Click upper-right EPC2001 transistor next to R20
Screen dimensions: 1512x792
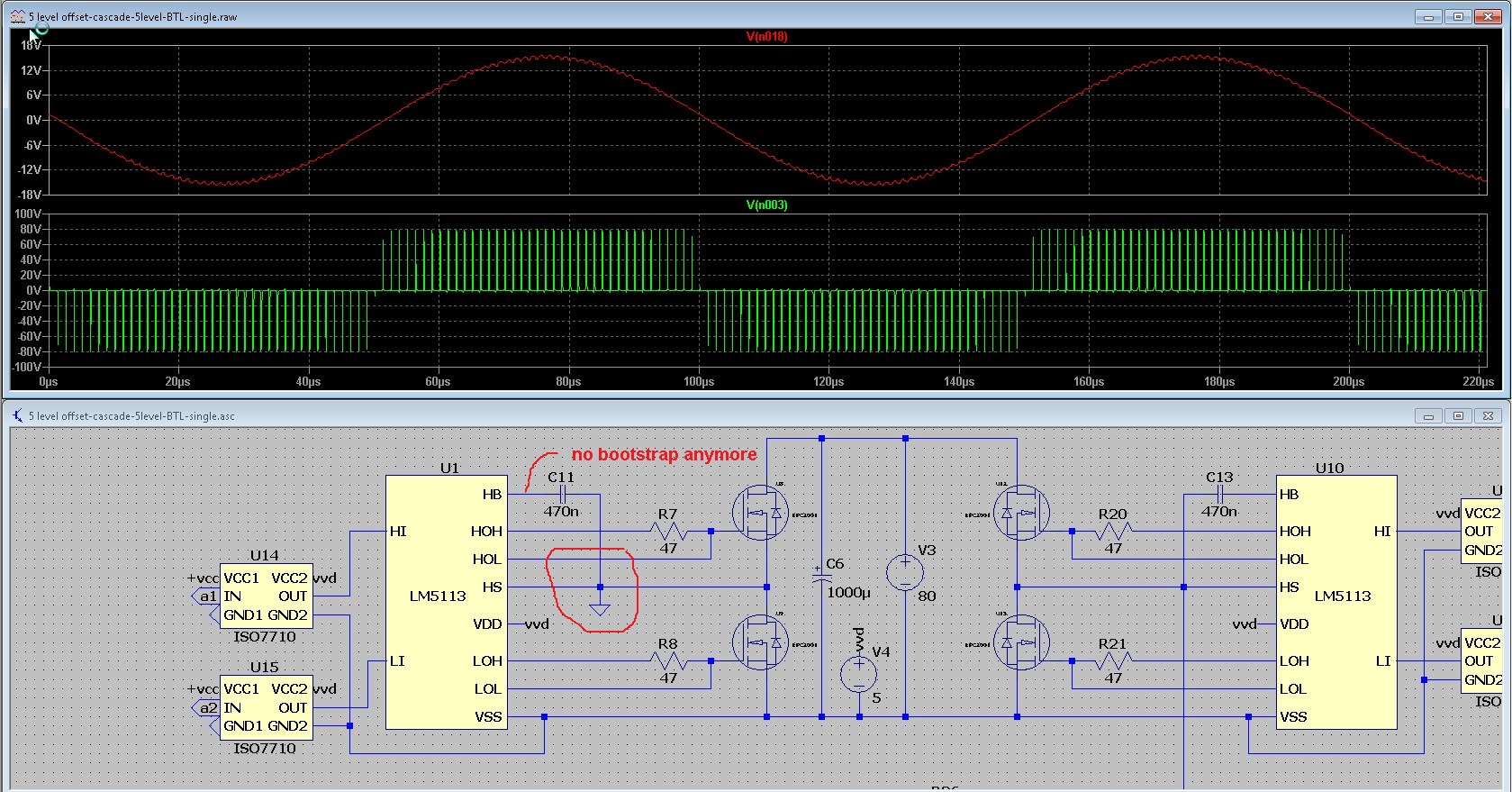pos(1021,513)
